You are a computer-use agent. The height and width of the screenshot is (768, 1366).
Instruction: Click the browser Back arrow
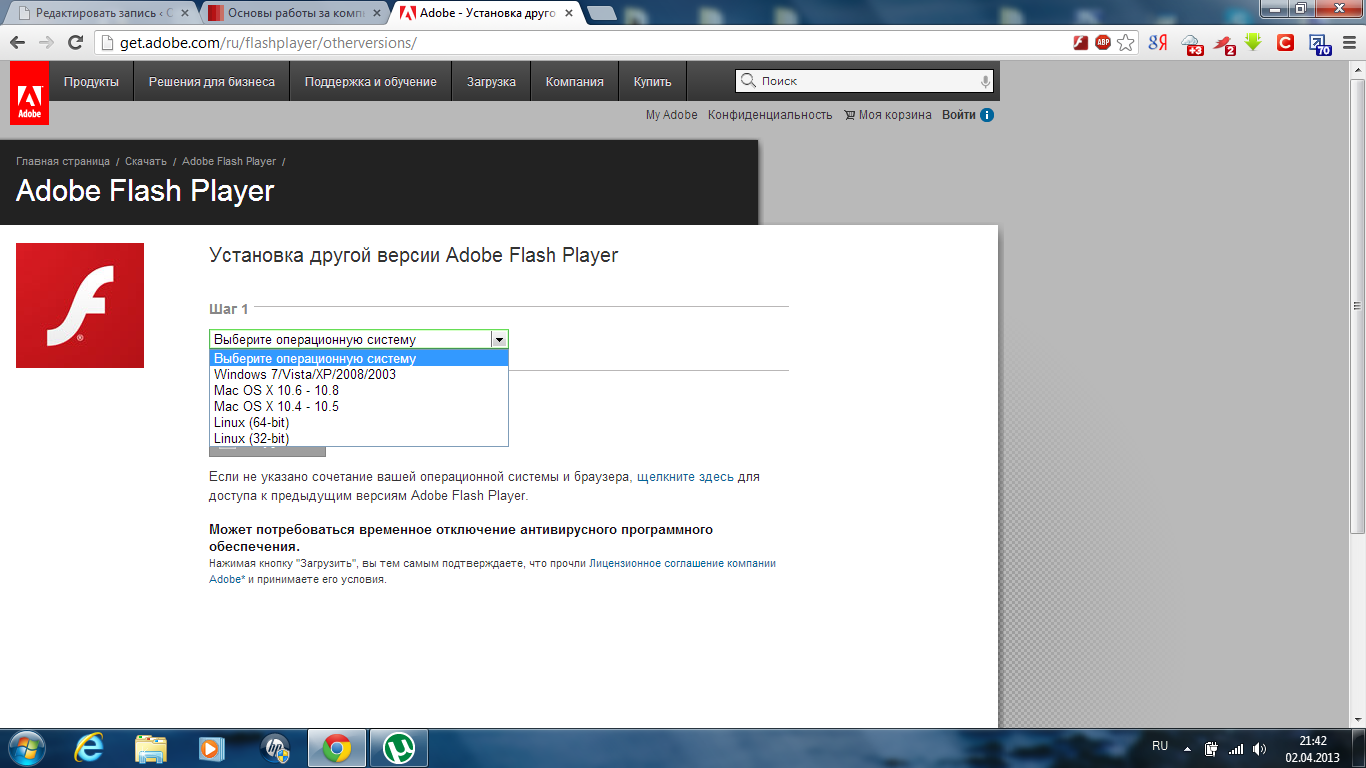[17, 42]
